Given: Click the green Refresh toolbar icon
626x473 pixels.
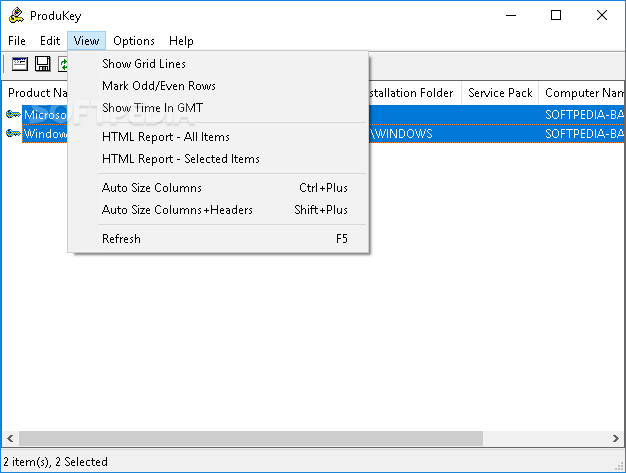Looking at the screenshot, I should (63, 64).
